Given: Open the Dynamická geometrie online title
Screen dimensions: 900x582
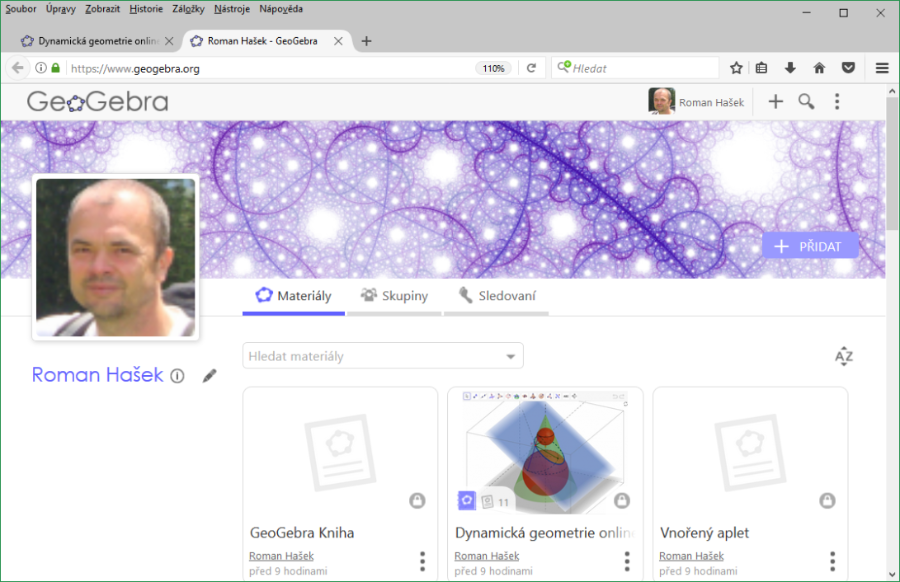Looking at the screenshot, I should pyautogui.click(x=545, y=533).
